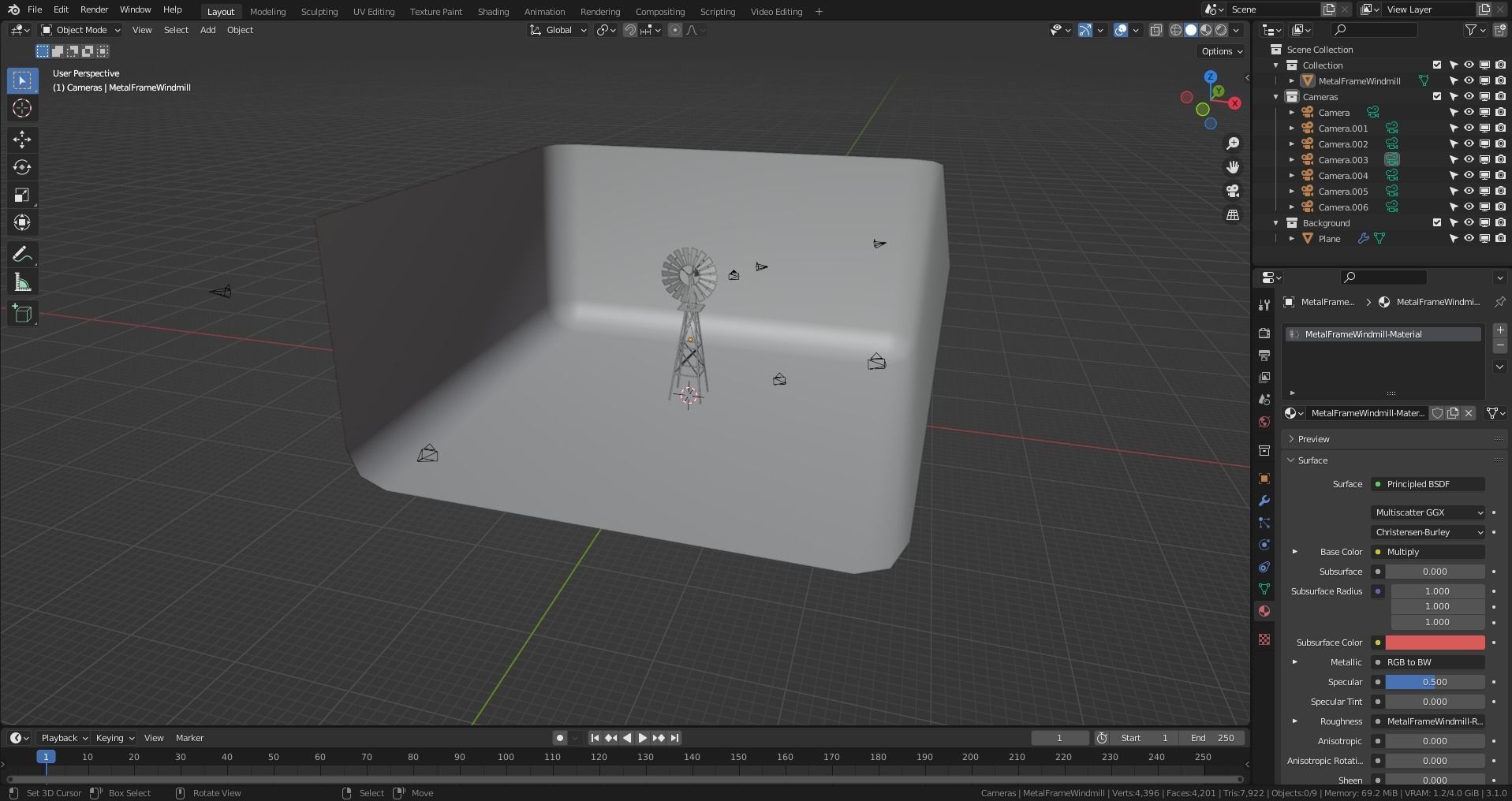
Task: Toggle snapping magnet in header
Action: [x=630, y=30]
